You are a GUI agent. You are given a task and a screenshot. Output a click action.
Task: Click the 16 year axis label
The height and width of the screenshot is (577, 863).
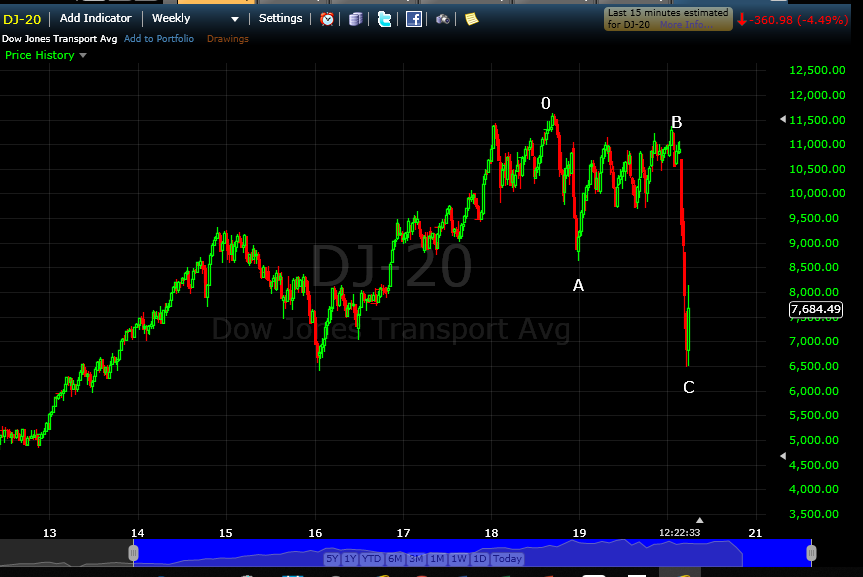click(x=315, y=533)
